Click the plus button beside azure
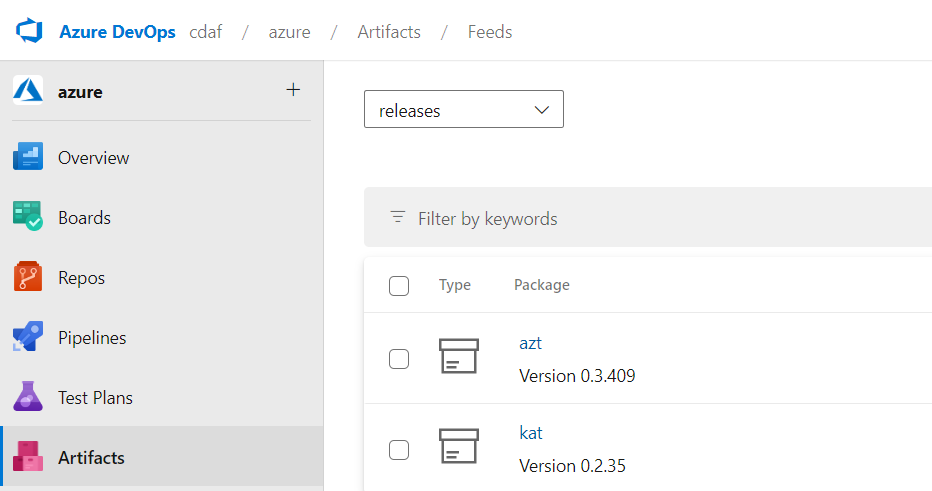This screenshot has height=491, width=932. [x=293, y=90]
